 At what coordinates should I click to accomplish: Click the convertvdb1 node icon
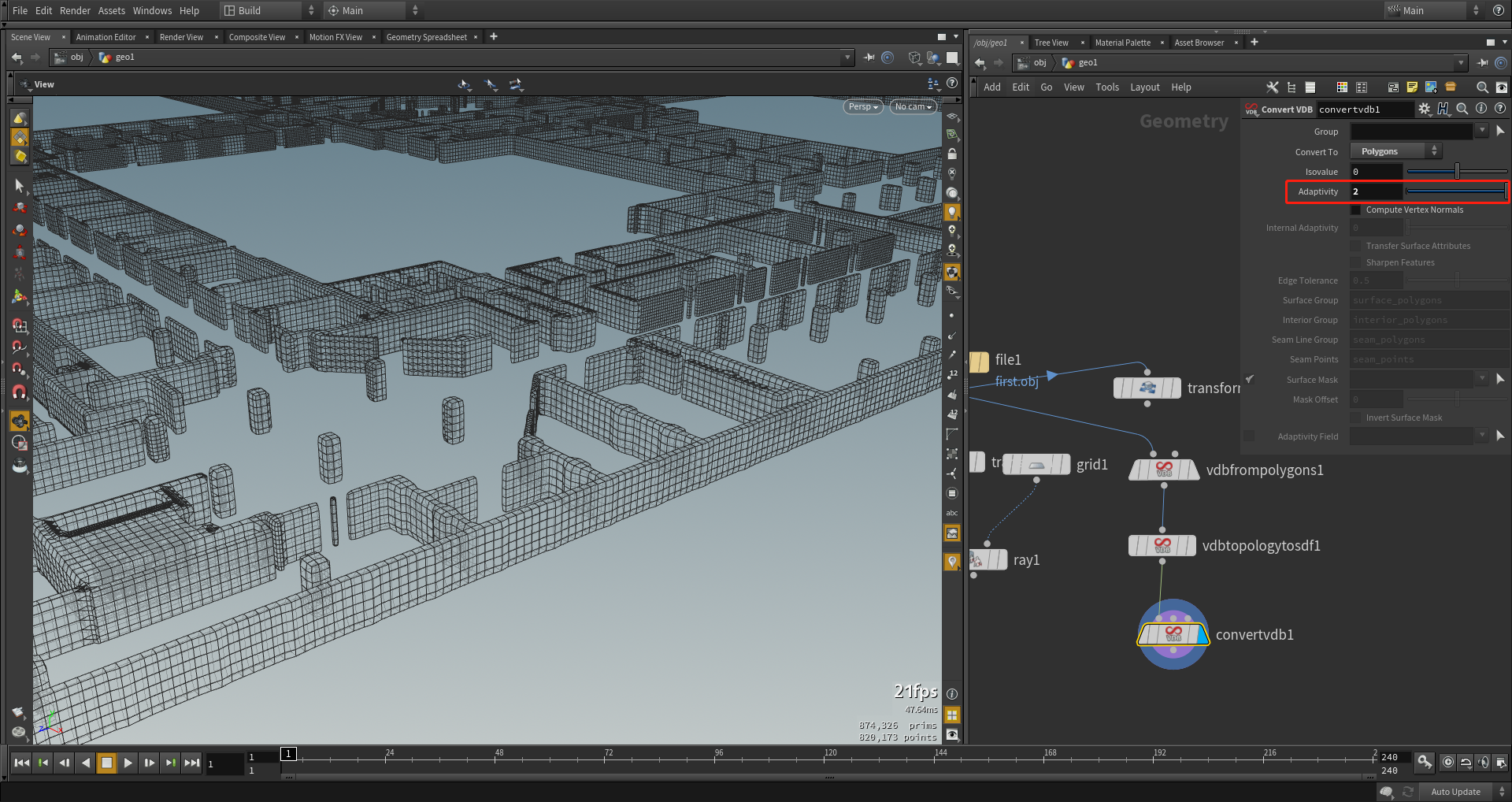coord(1173,634)
